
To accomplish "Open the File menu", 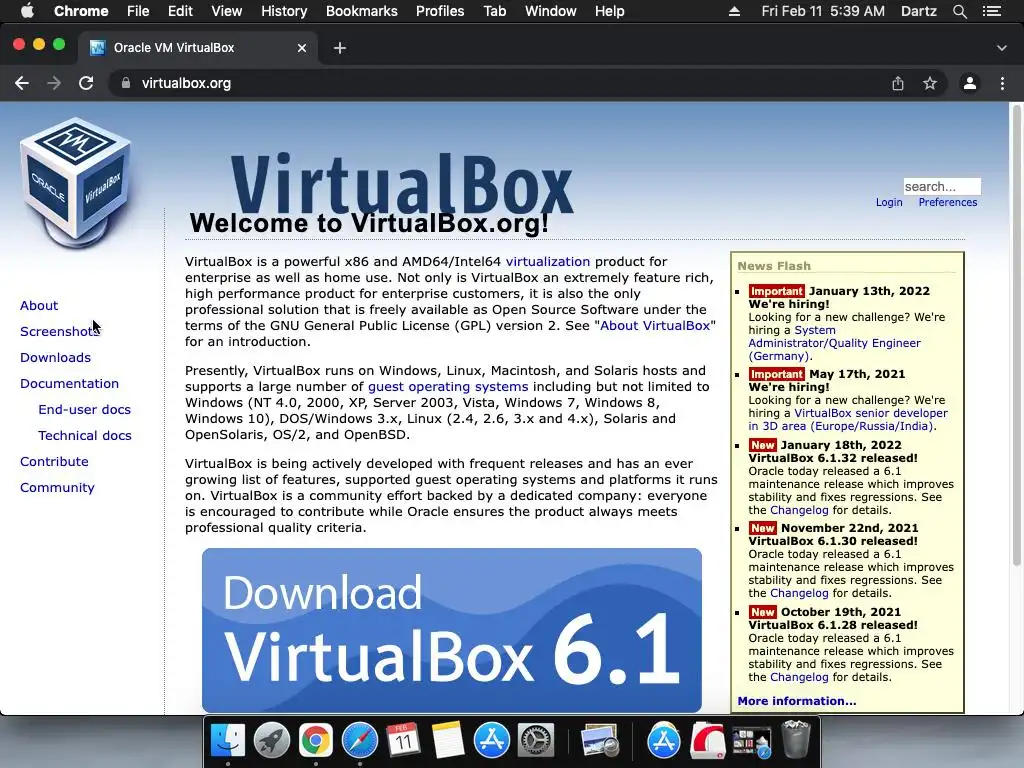I will coord(138,11).
